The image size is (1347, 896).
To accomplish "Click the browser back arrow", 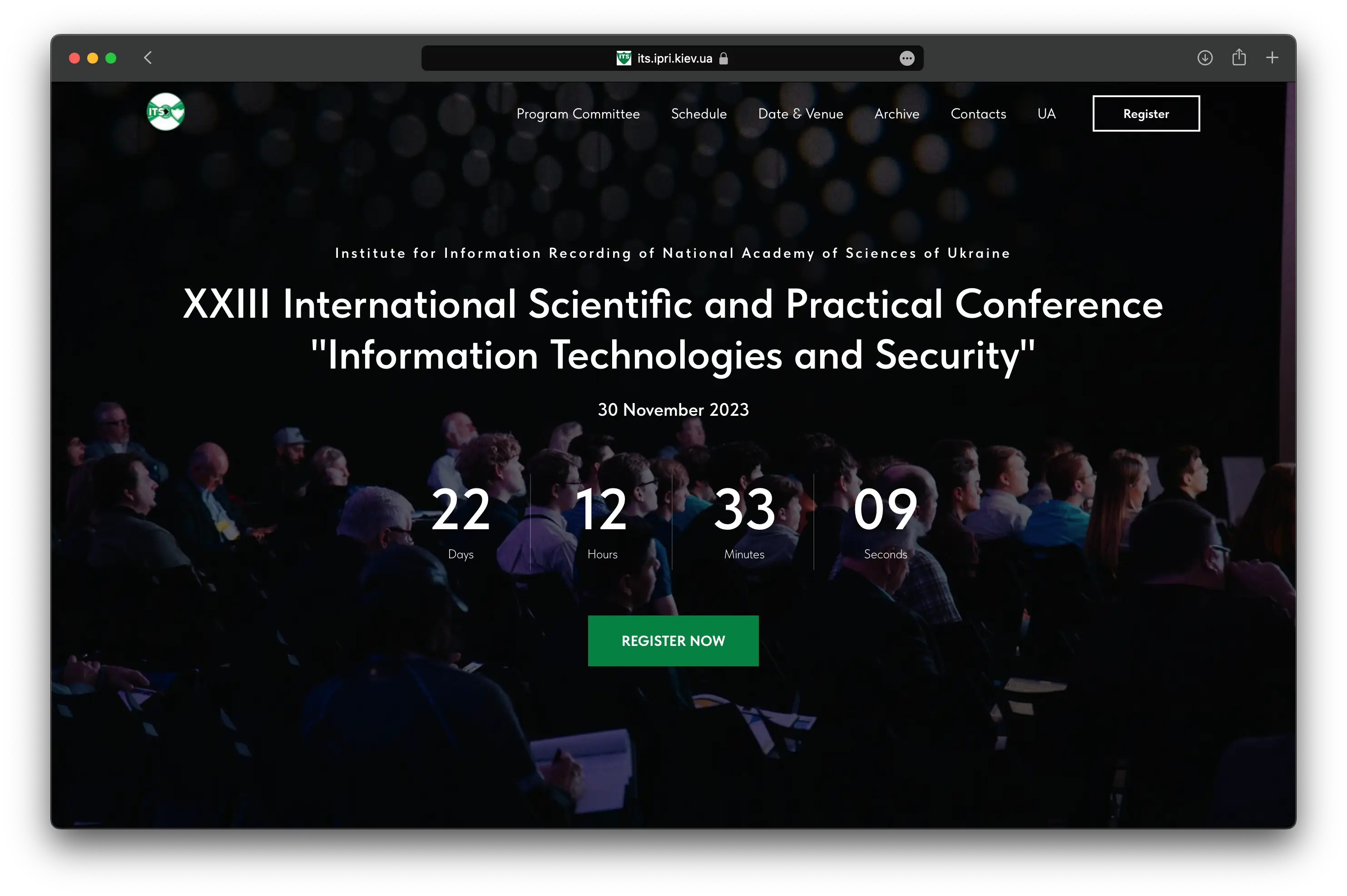I will pyautogui.click(x=148, y=58).
